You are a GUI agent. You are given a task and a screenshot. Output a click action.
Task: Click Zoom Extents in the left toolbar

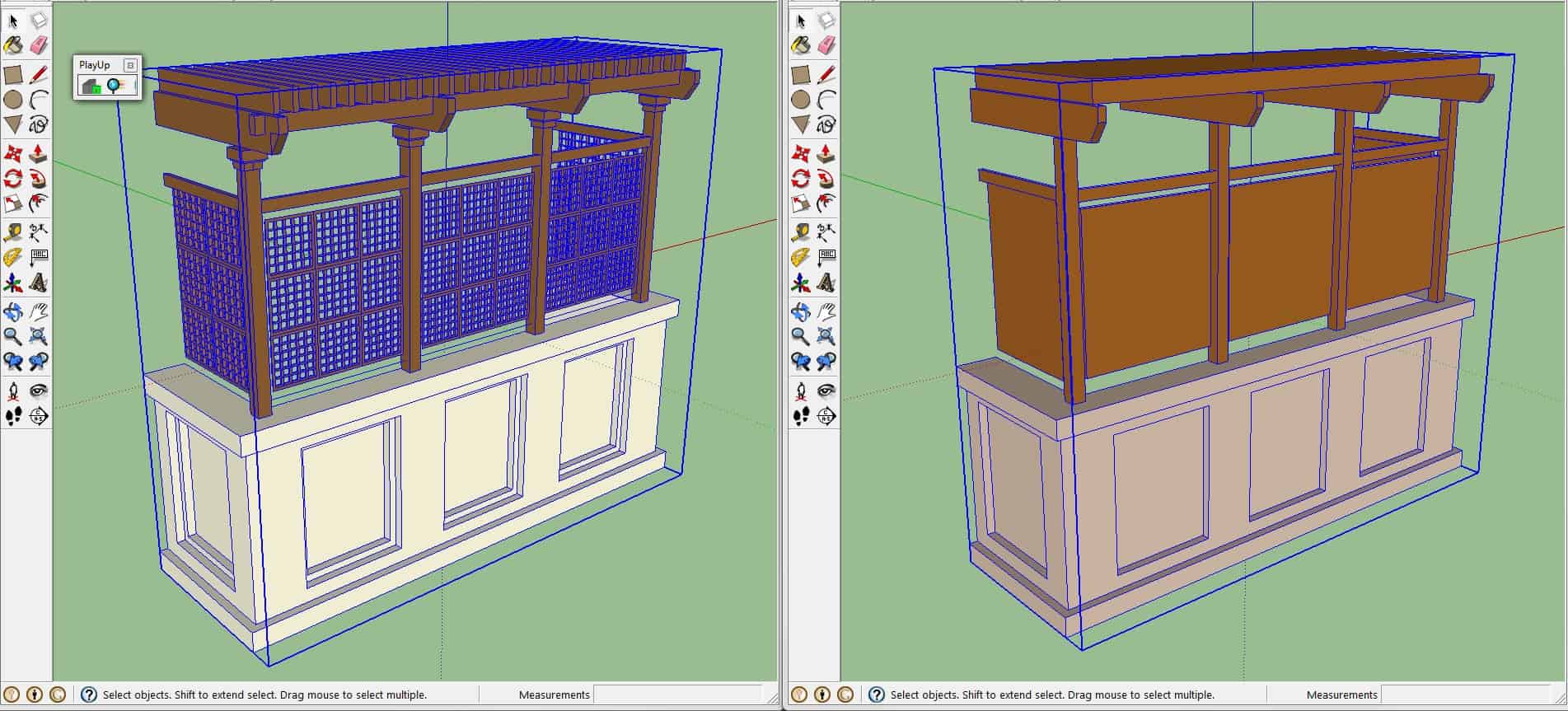point(39,336)
